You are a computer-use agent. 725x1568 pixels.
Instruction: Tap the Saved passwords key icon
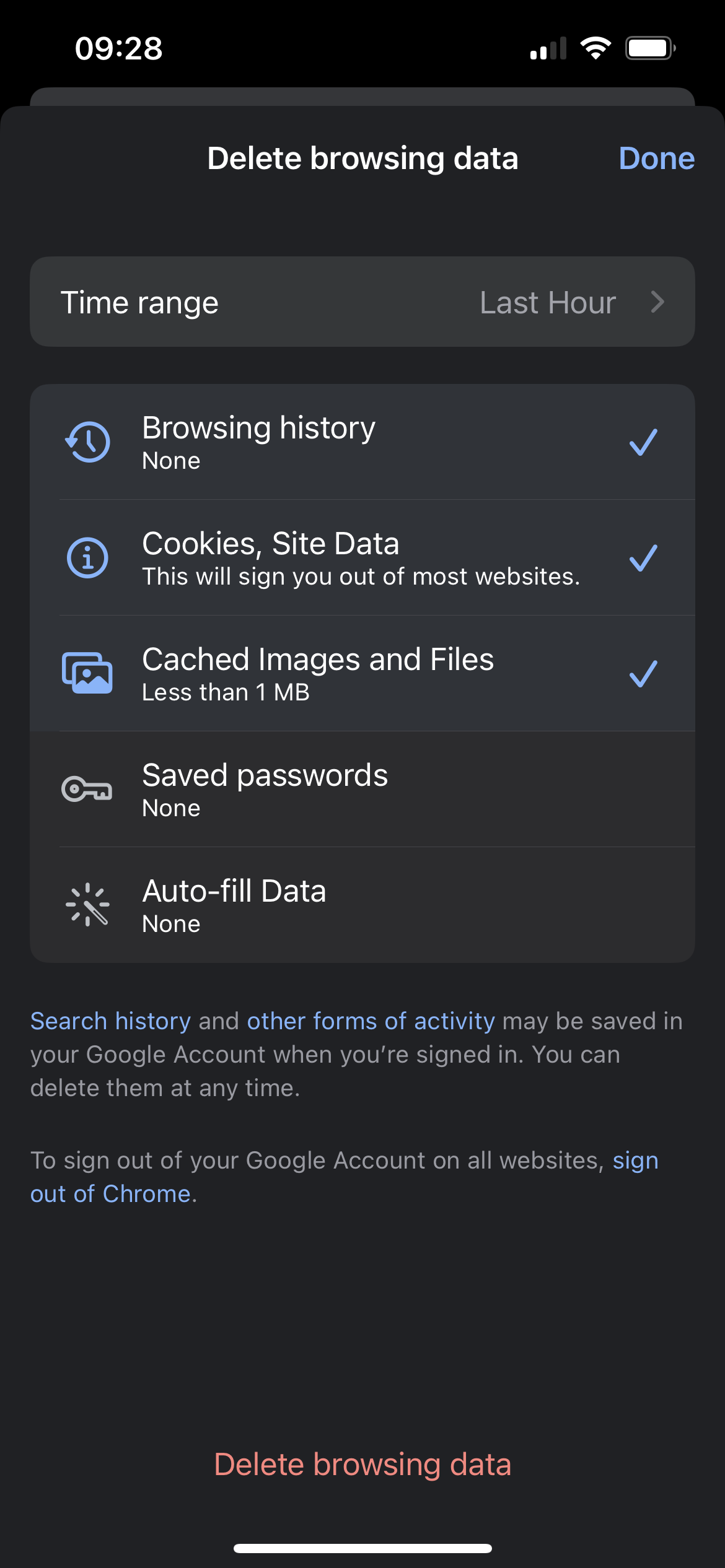[87, 789]
